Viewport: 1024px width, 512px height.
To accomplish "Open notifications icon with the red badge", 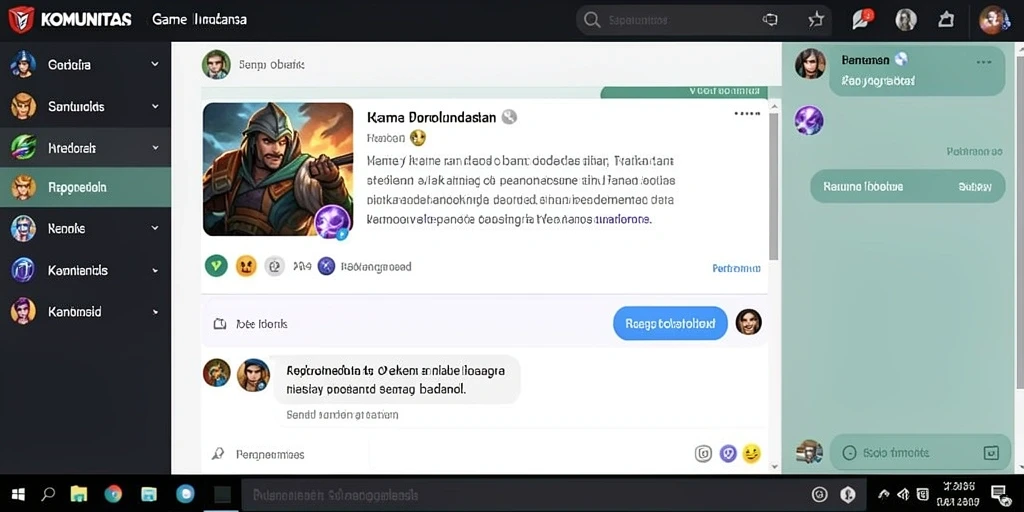I will pyautogui.click(x=862, y=20).
